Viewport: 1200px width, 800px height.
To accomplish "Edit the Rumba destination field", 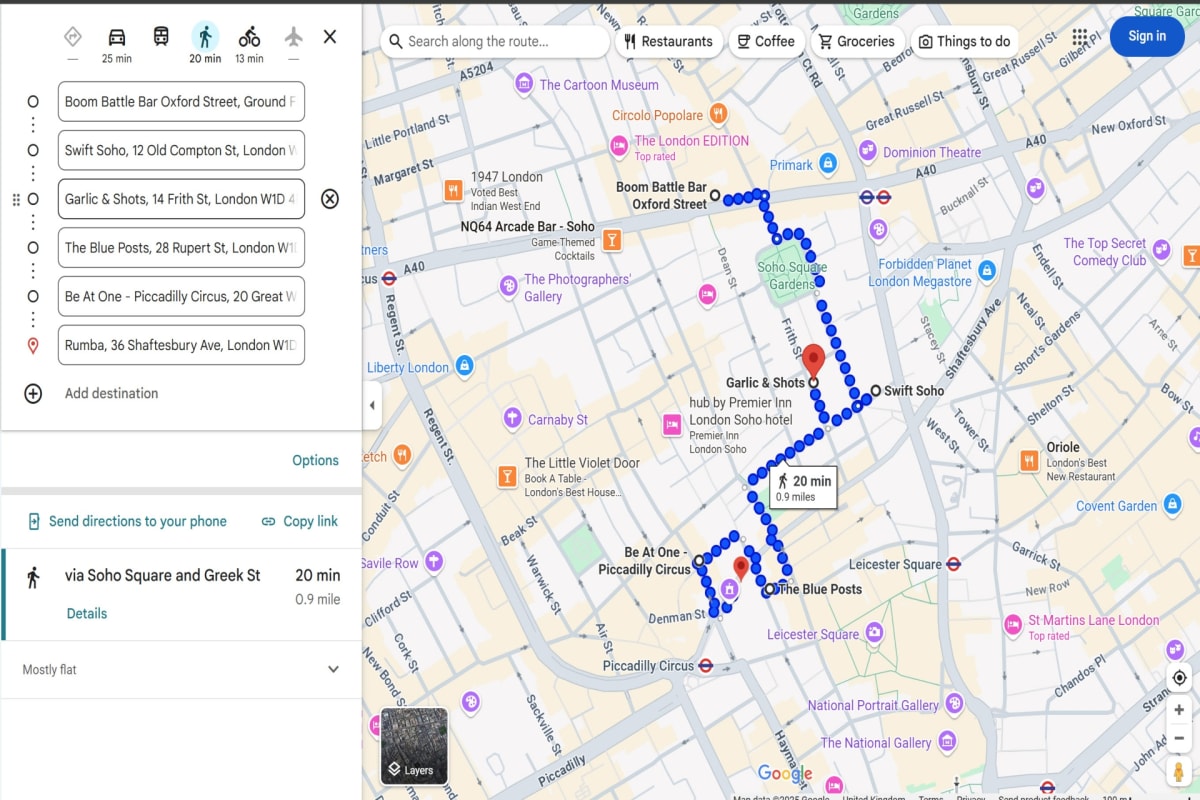I will (x=181, y=345).
